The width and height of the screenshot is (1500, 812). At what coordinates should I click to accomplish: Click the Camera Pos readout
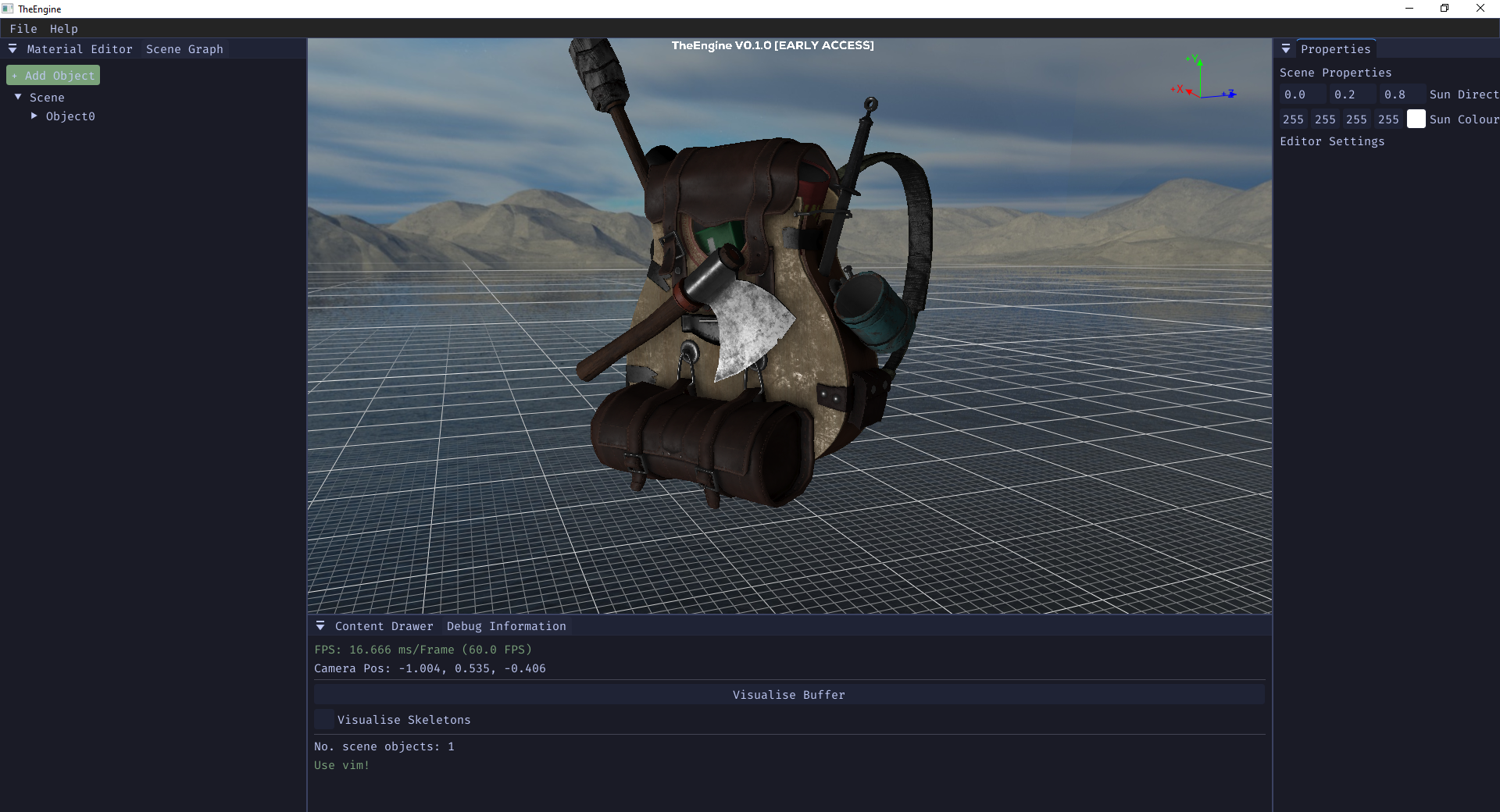[430, 668]
